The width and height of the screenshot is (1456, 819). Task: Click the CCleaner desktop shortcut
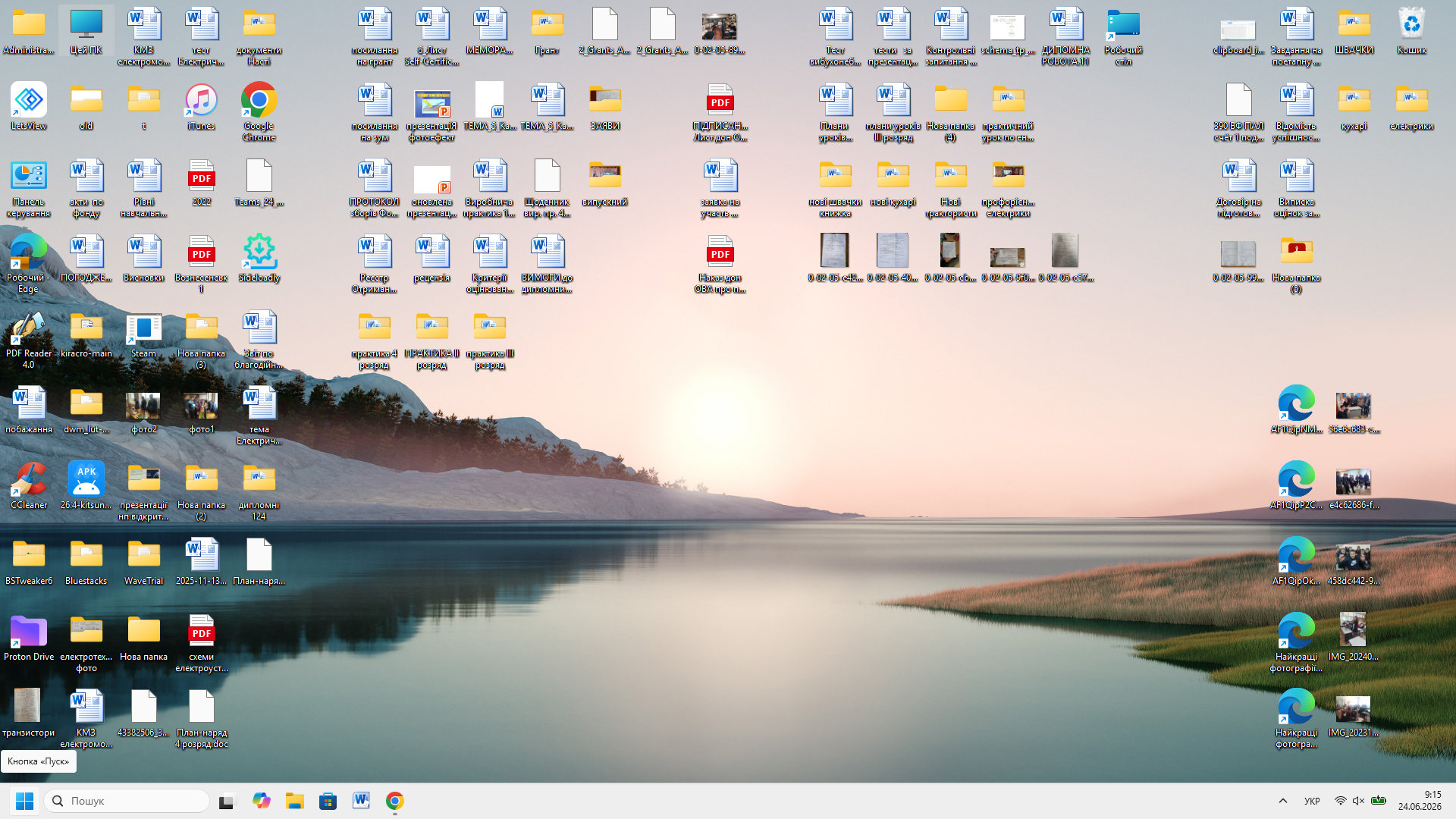(29, 485)
